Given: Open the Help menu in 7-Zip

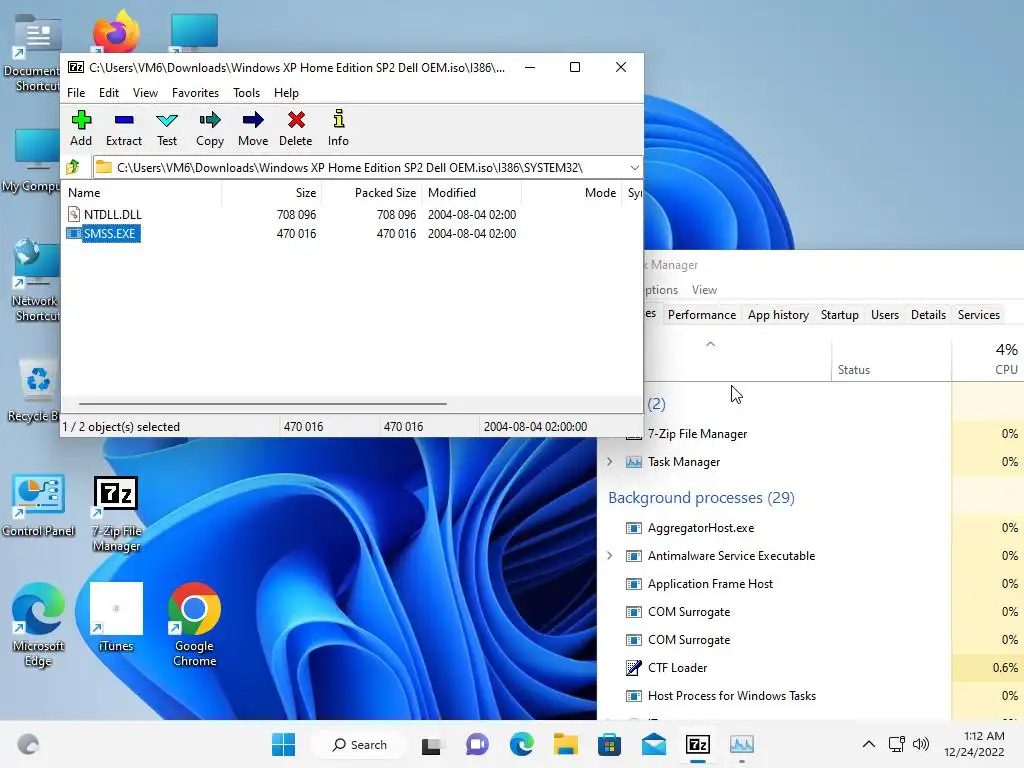Looking at the screenshot, I should [x=286, y=93].
